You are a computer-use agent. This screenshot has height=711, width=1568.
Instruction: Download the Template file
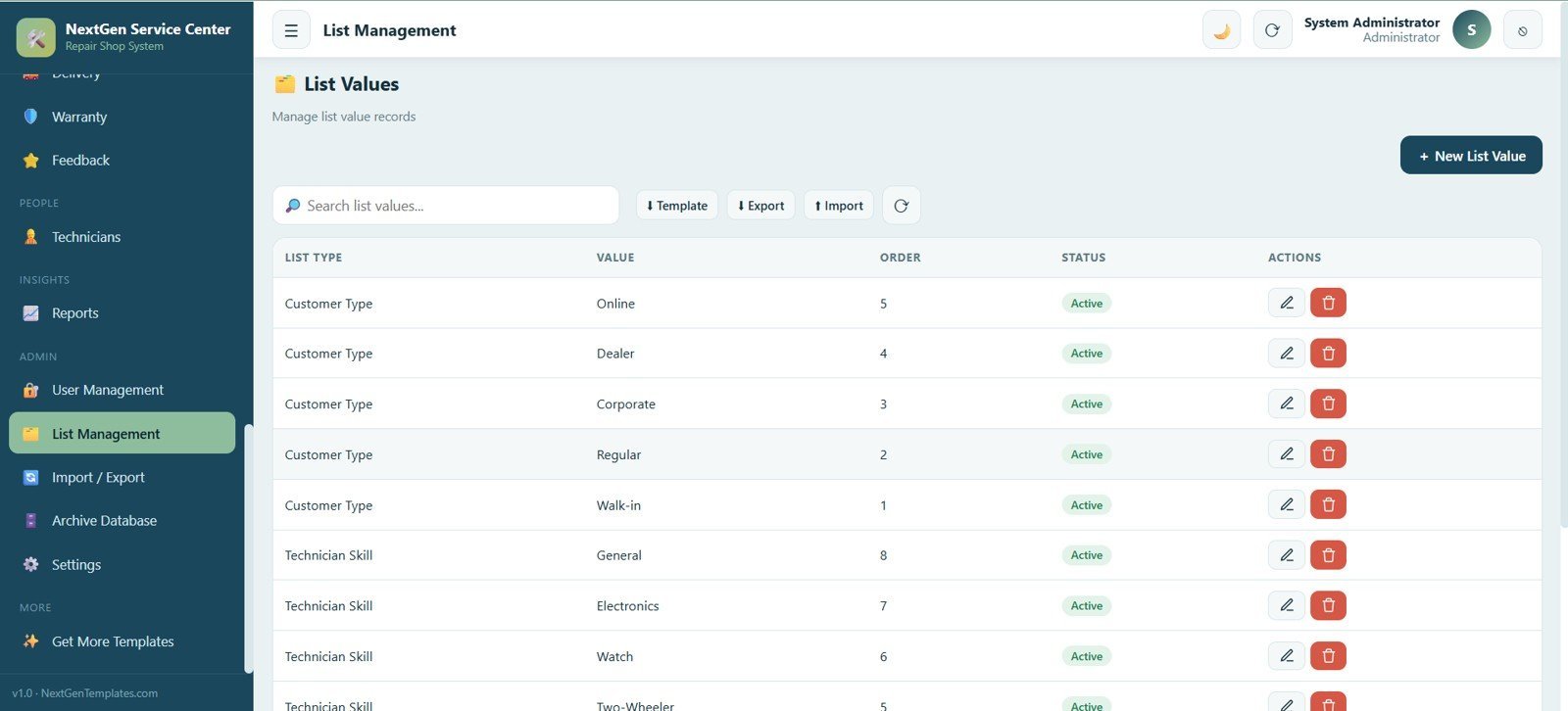coord(676,206)
